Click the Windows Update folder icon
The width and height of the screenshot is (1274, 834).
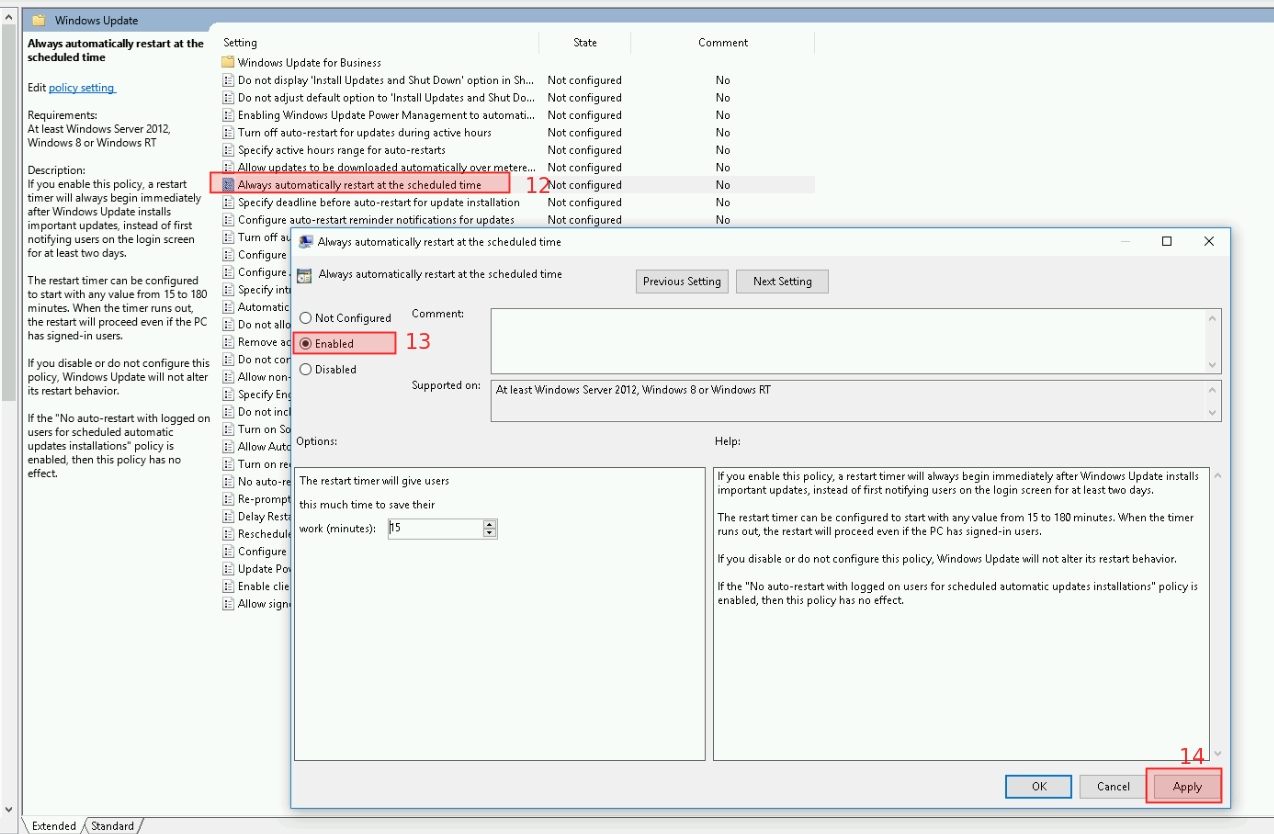click(x=38, y=20)
